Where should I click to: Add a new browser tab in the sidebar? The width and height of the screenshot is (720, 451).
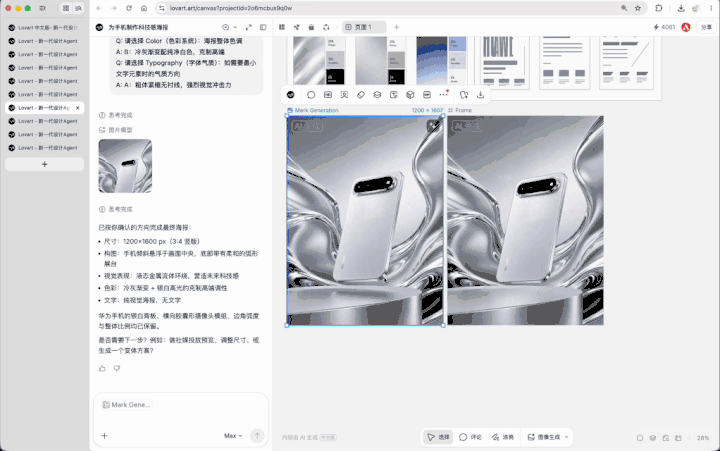pyautogui.click(x=45, y=164)
